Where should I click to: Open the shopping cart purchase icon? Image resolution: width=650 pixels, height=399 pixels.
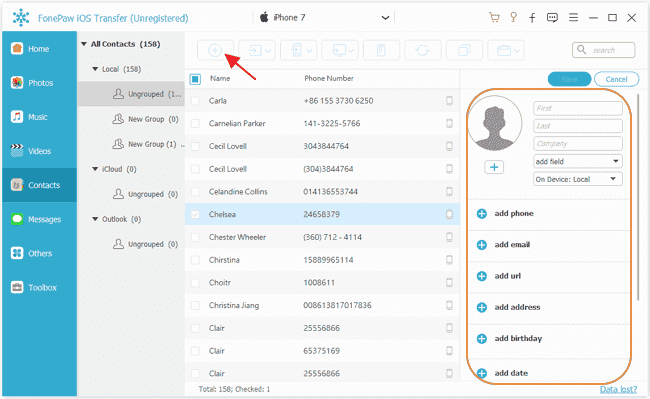pyautogui.click(x=494, y=17)
